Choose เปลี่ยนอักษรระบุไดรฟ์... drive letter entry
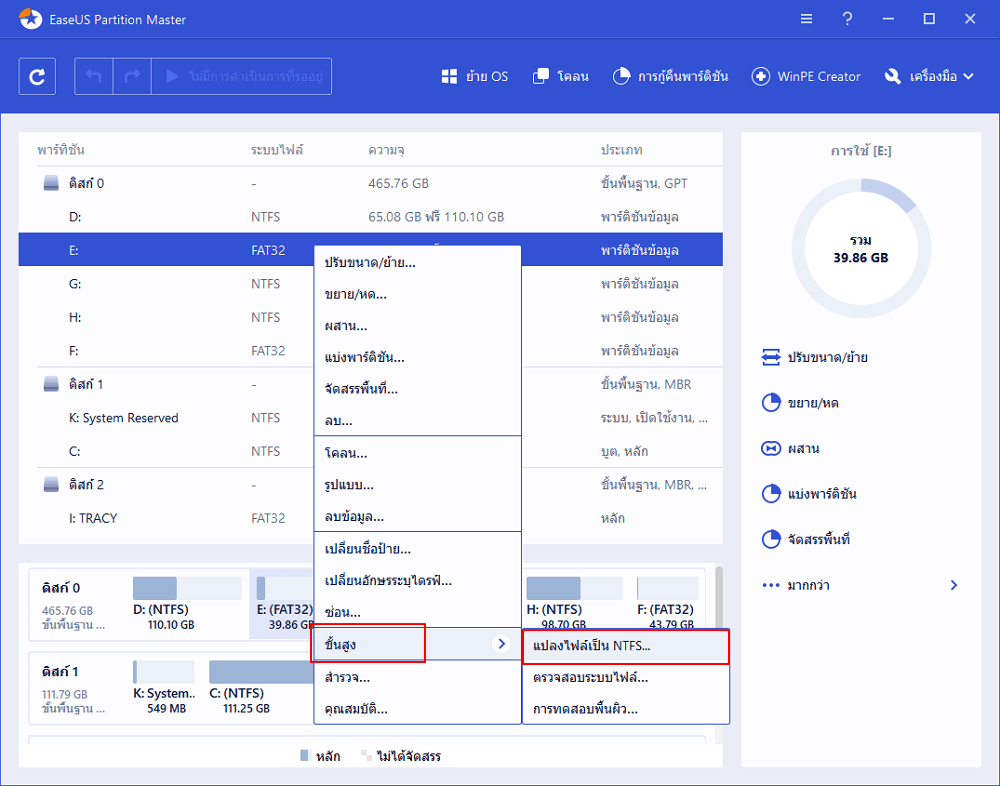The width and height of the screenshot is (1000, 786). pyautogui.click(x=418, y=581)
